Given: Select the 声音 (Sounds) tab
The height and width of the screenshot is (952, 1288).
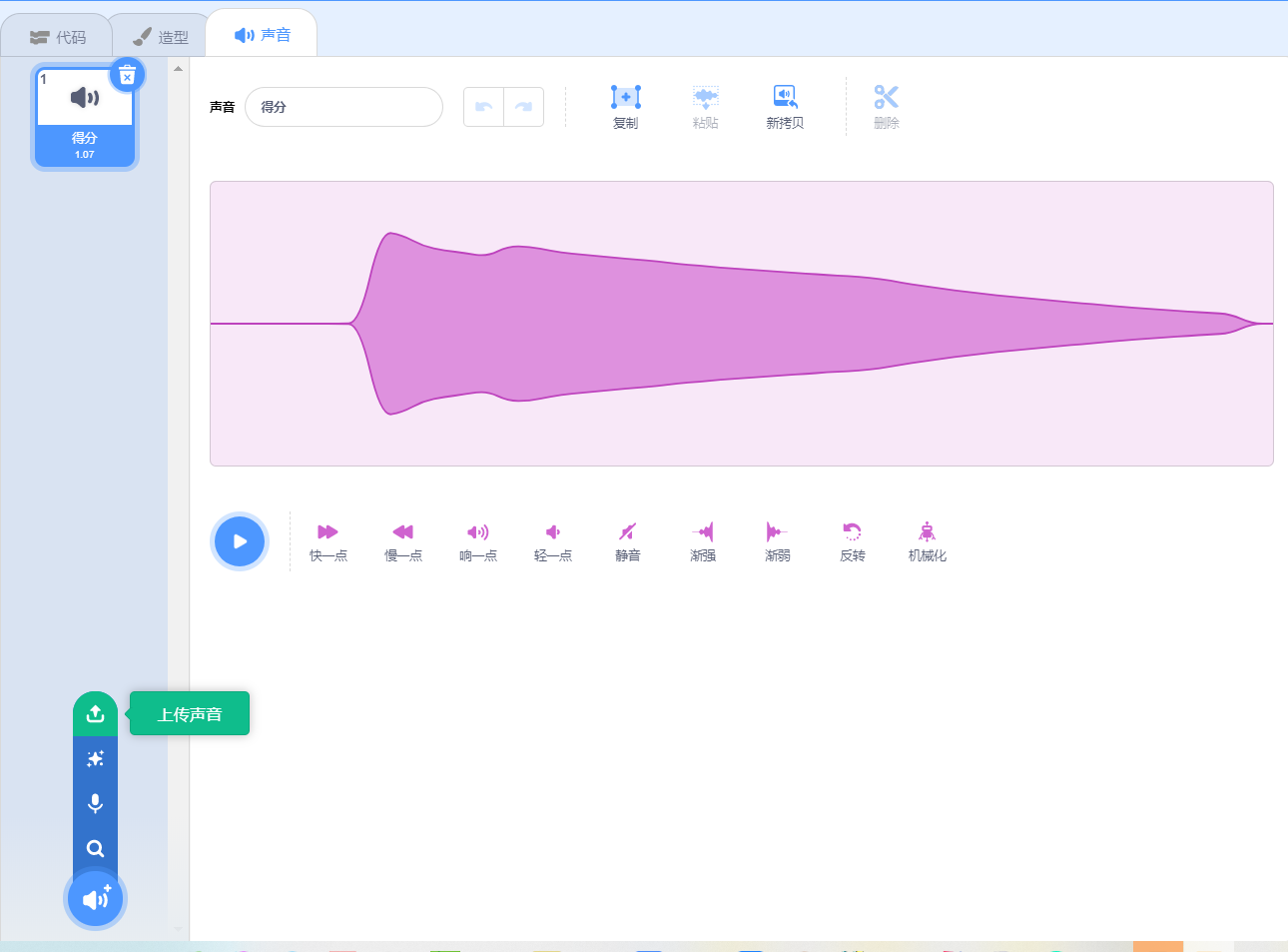Looking at the screenshot, I should [262, 35].
